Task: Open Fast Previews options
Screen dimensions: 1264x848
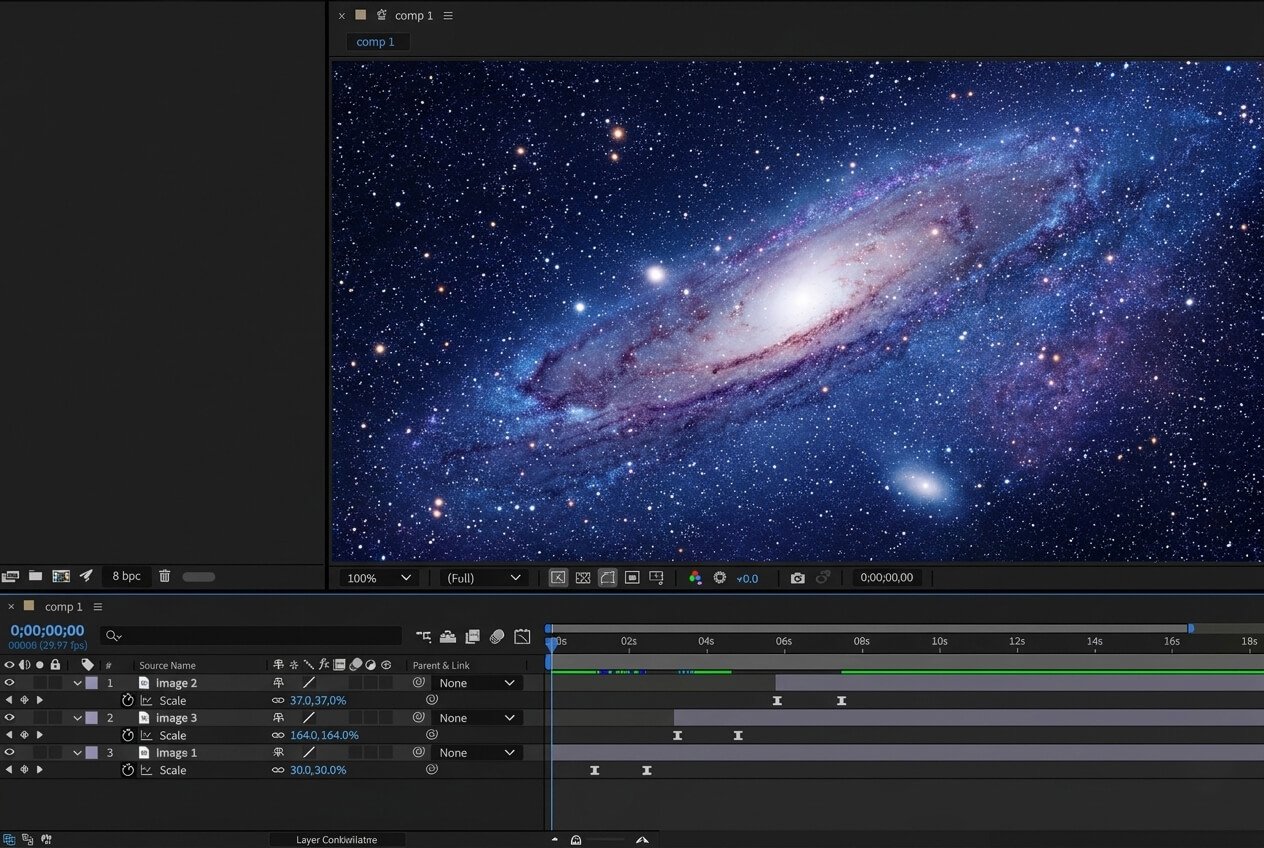Action: pos(720,577)
